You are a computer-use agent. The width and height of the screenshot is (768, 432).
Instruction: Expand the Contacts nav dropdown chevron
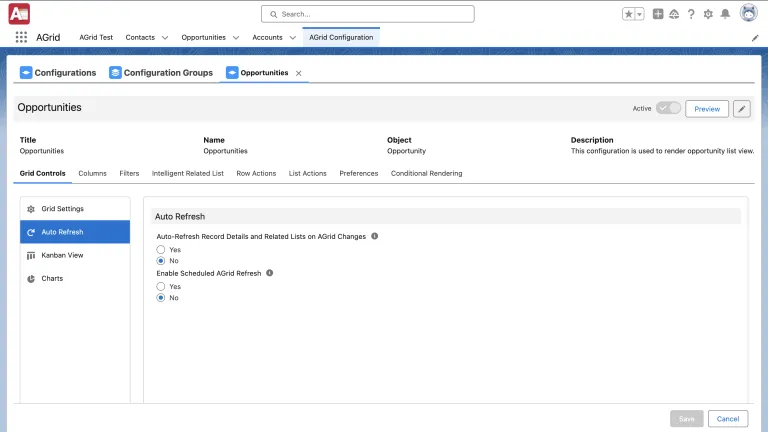tap(165, 38)
